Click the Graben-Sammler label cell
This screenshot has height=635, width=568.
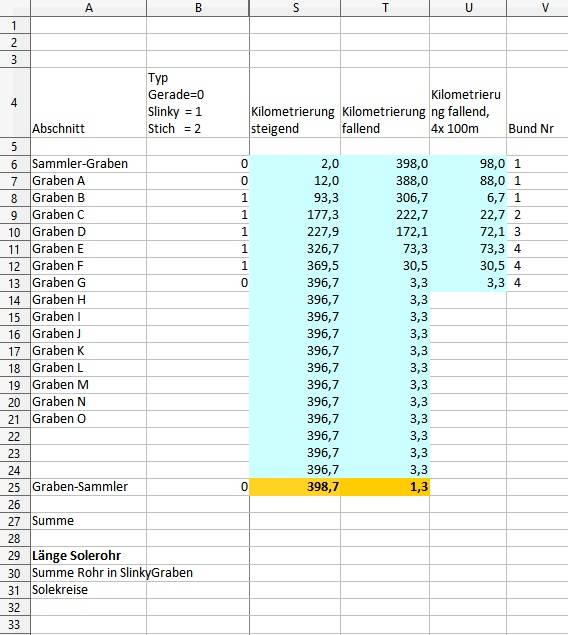[88, 487]
